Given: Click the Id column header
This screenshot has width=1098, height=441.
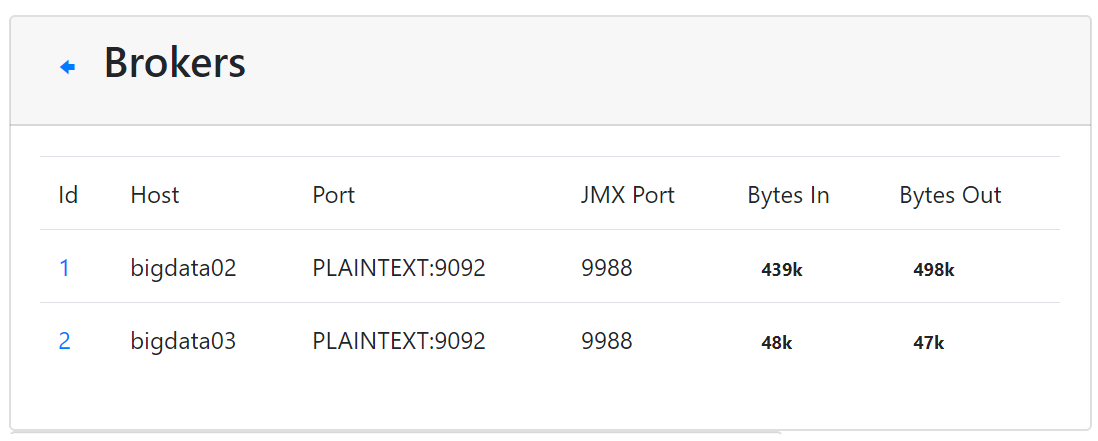Looking at the screenshot, I should coord(68,195).
